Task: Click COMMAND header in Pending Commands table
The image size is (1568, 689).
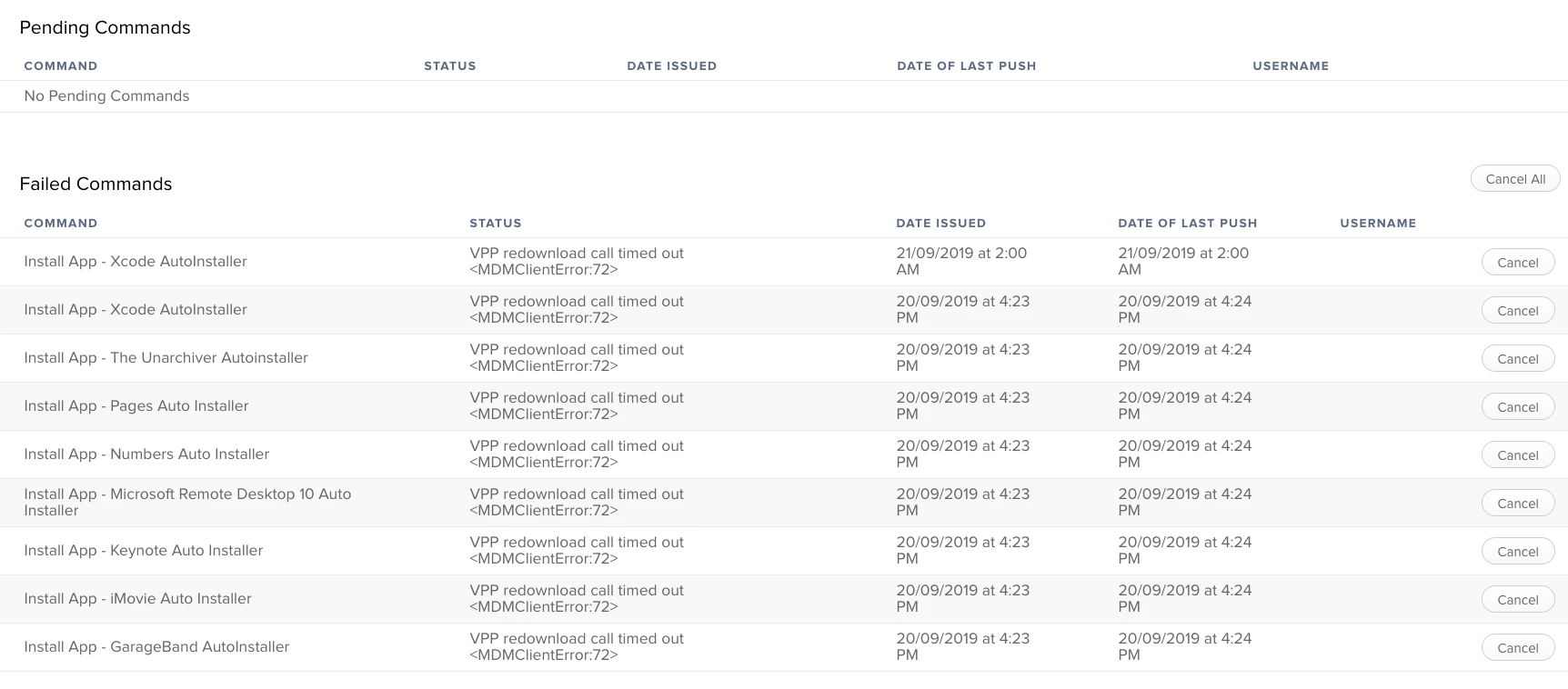Action: [x=61, y=65]
